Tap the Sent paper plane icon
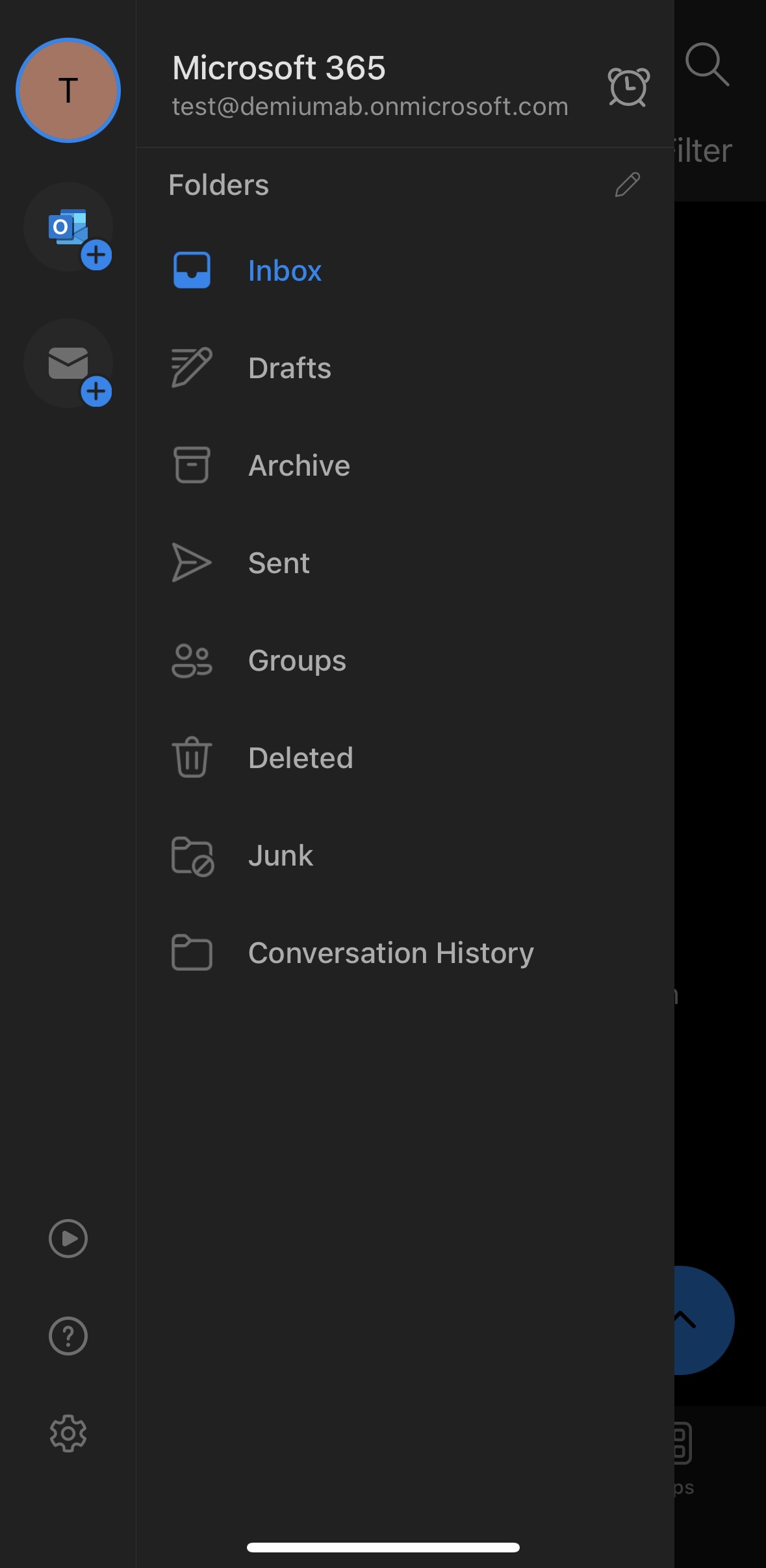 [192, 563]
